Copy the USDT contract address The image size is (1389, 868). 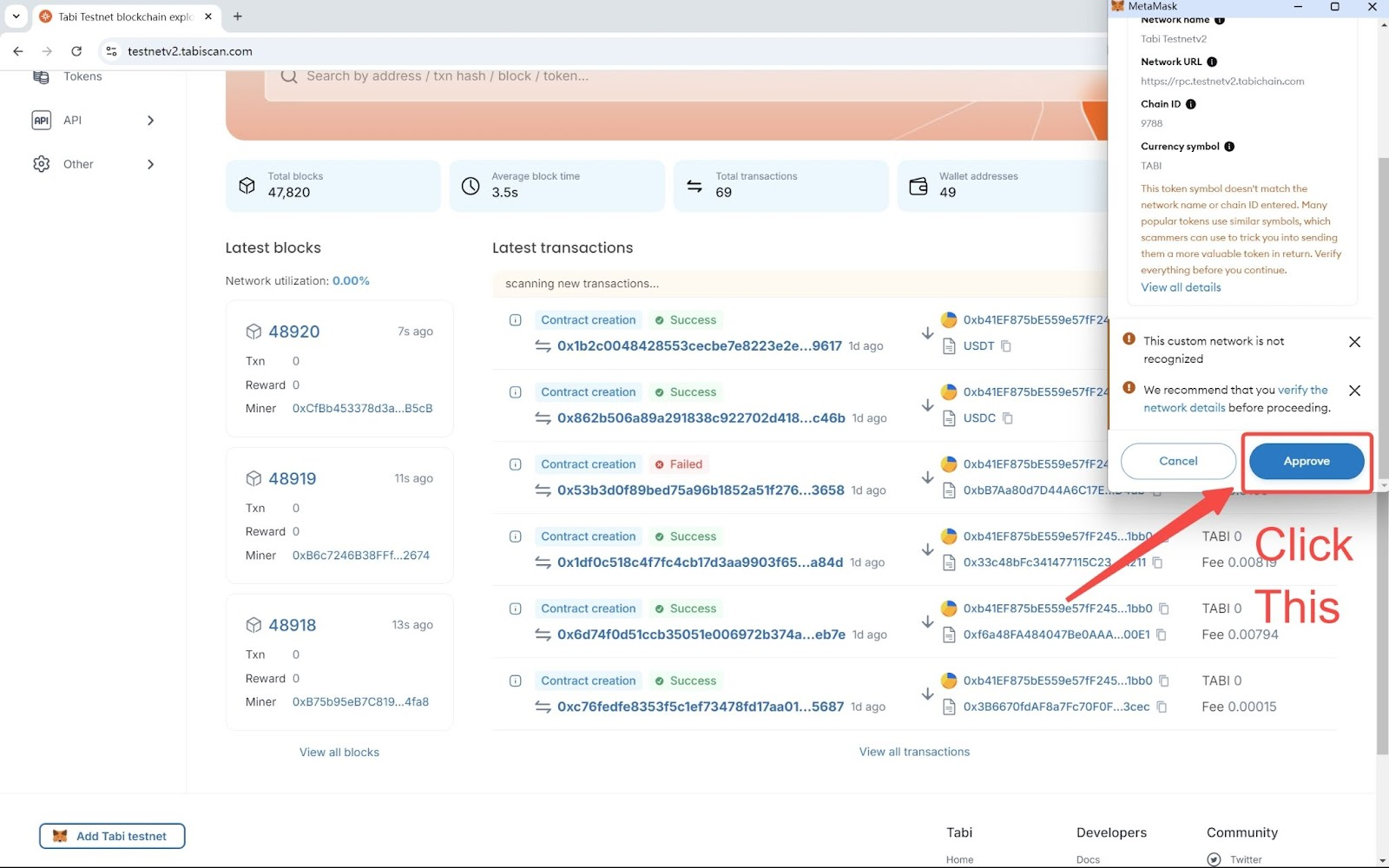1006,345
